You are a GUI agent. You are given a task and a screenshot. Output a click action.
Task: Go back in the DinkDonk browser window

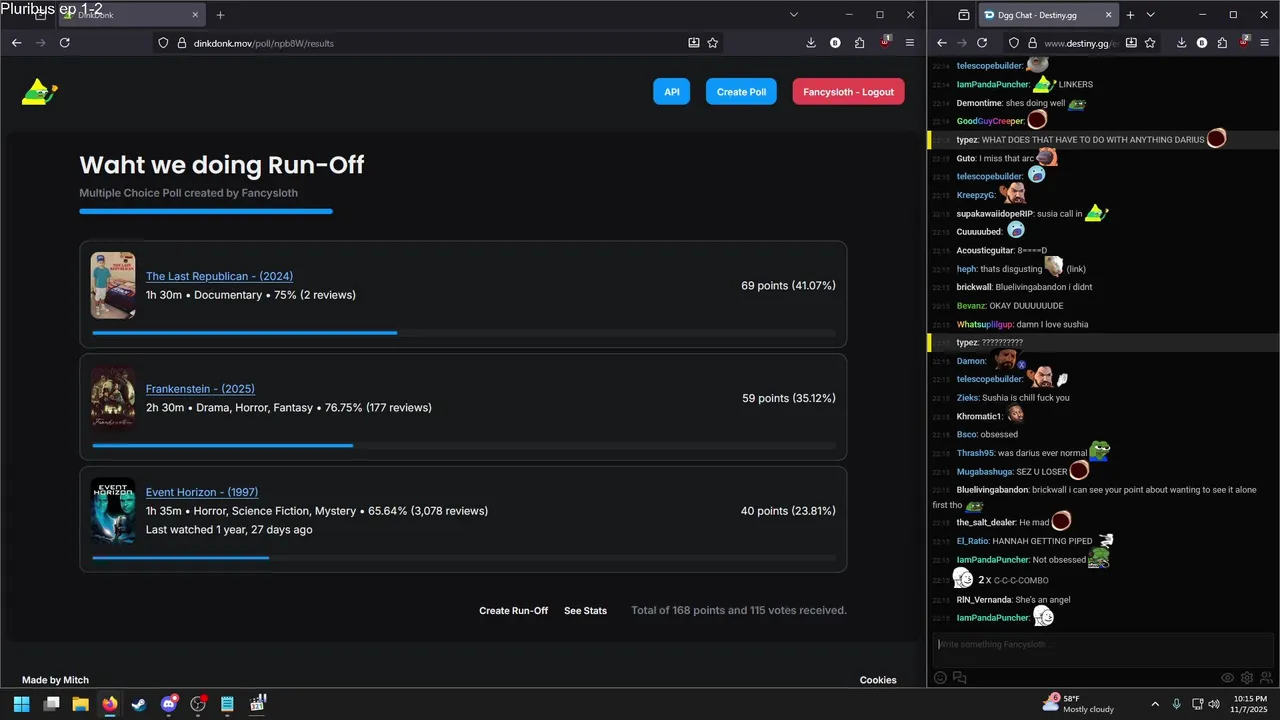click(17, 43)
